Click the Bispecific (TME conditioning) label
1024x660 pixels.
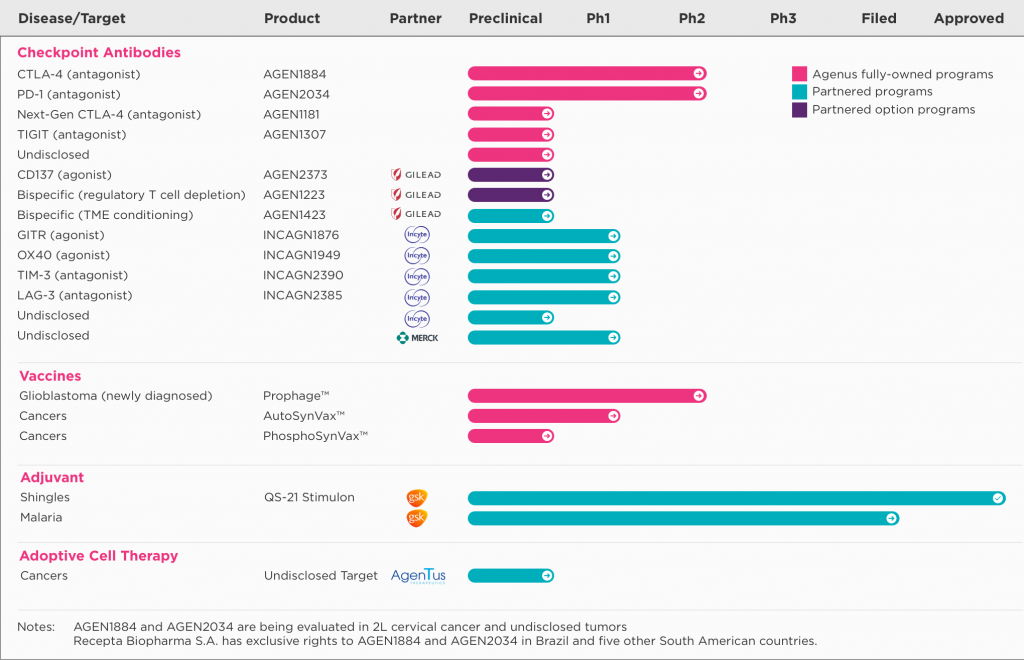pos(105,215)
